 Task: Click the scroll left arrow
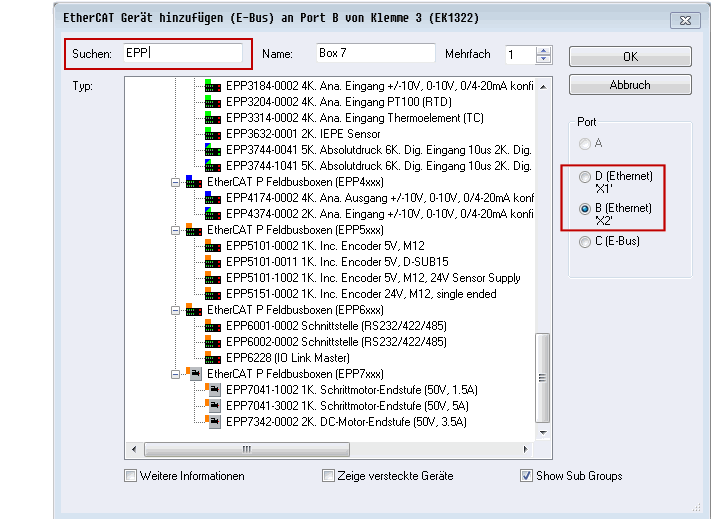[134, 449]
